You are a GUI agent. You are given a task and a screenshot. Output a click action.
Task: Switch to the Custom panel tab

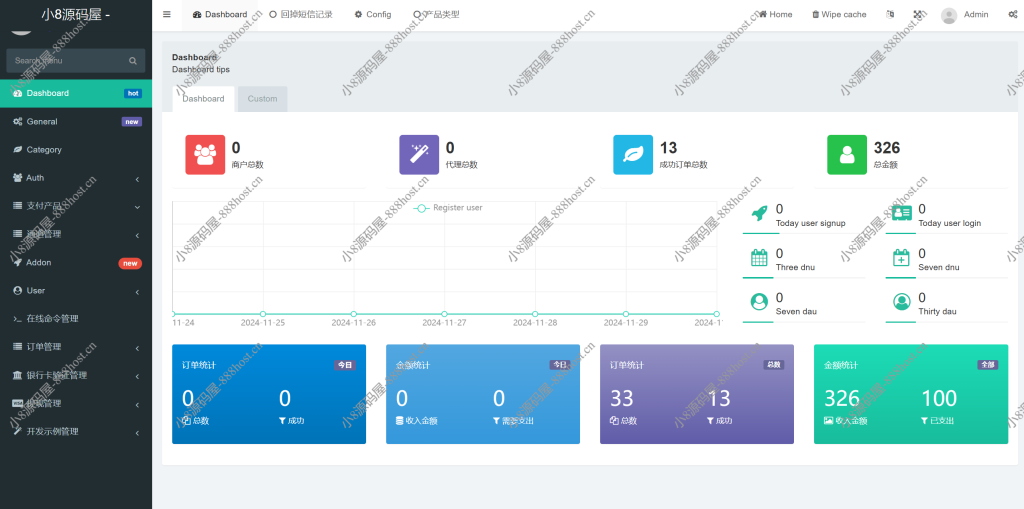click(263, 99)
